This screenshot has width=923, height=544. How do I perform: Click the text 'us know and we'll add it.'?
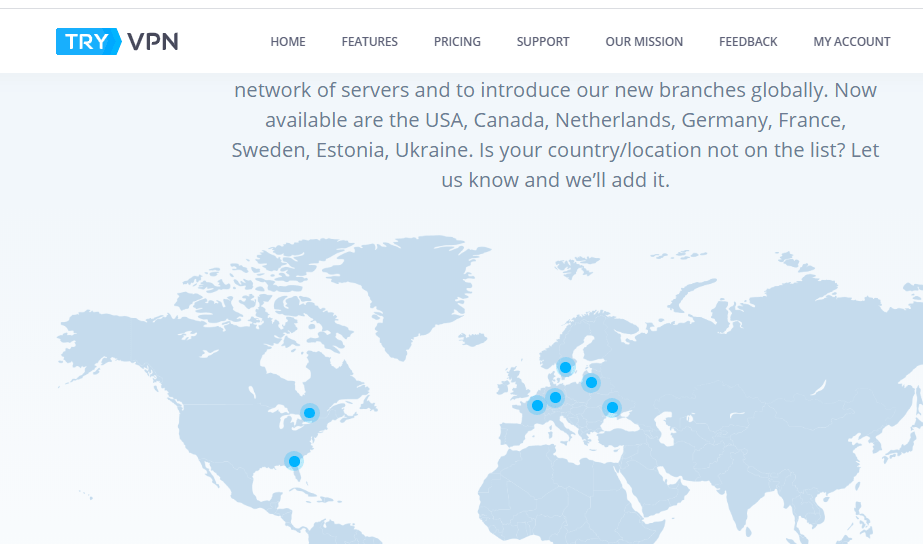(x=556, y=180)
